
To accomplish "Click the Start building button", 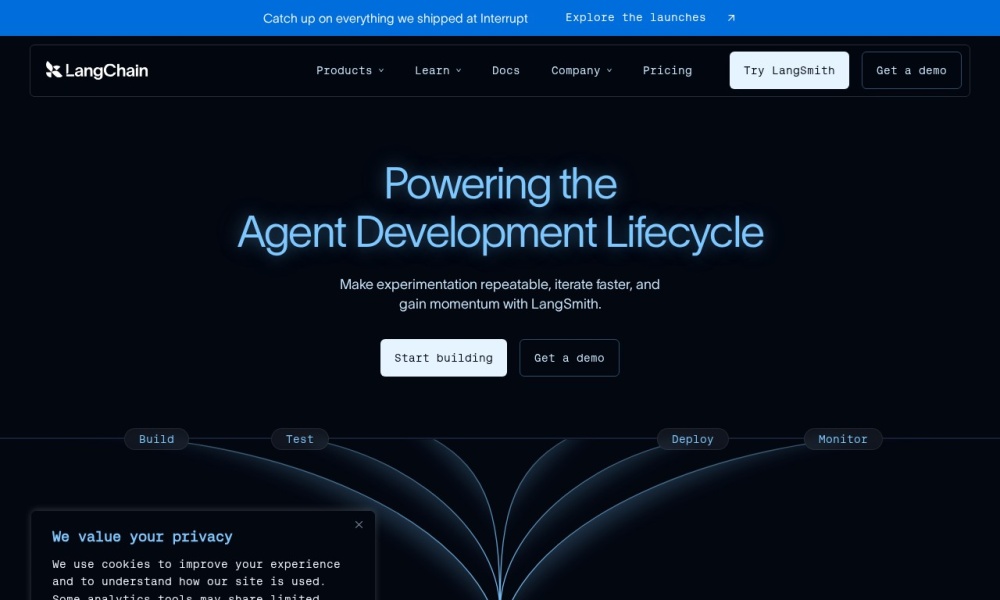I will 443,358.
